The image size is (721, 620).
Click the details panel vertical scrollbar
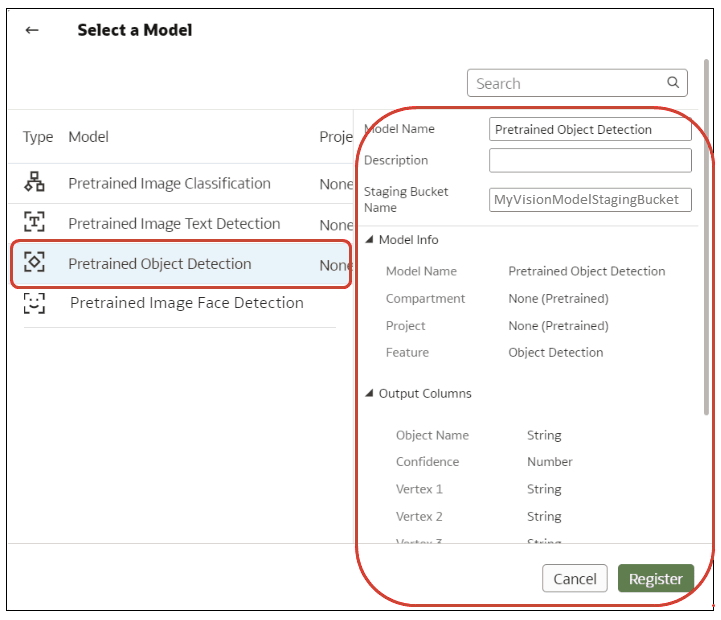[707, 240]
